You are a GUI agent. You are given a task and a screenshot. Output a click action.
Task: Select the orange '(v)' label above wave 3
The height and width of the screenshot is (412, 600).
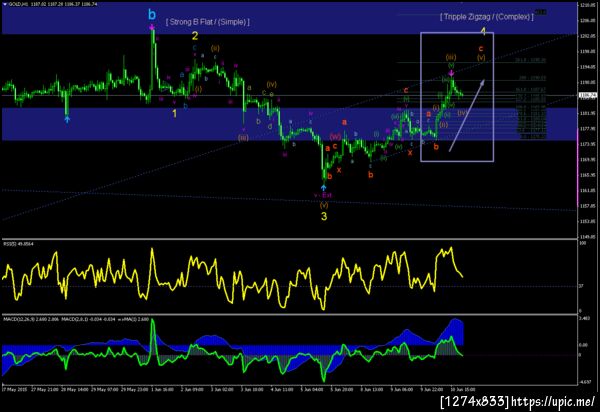click(324, 205)
